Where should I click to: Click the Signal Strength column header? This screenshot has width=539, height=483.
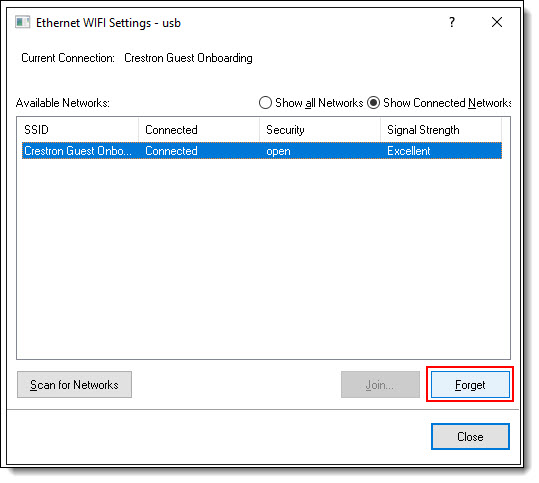(441, 130)
